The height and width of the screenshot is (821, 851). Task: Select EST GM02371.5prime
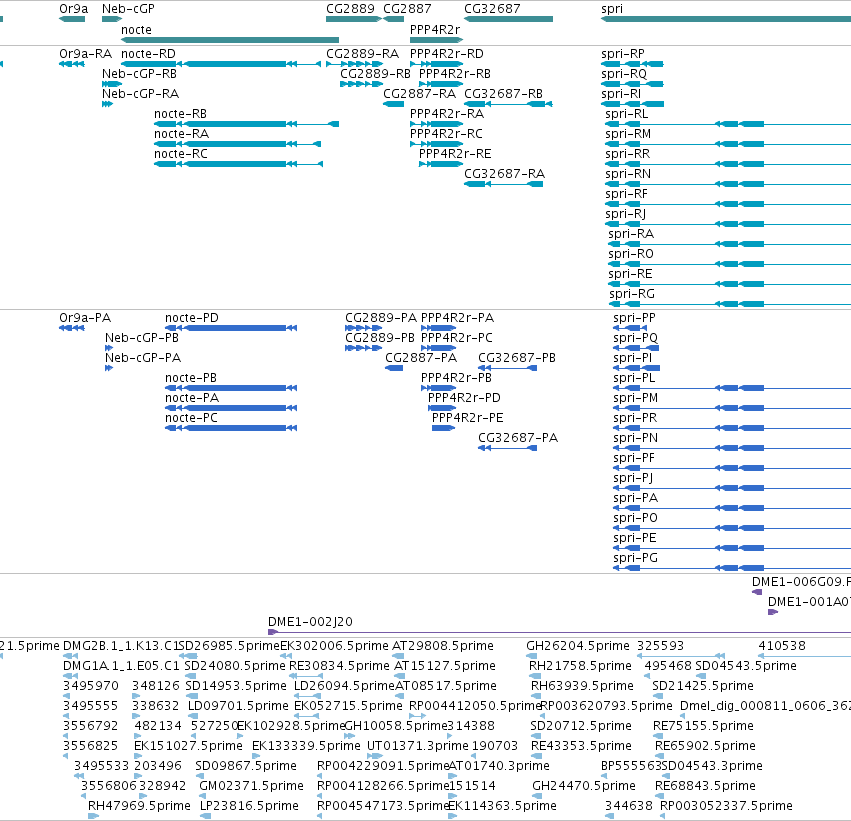(x=204, y=796)
